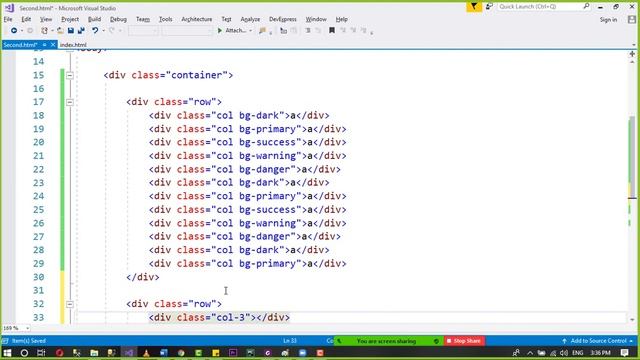
Task: Click the Visual Studio logo icon in title bar
Action: (x=9, y=8)
